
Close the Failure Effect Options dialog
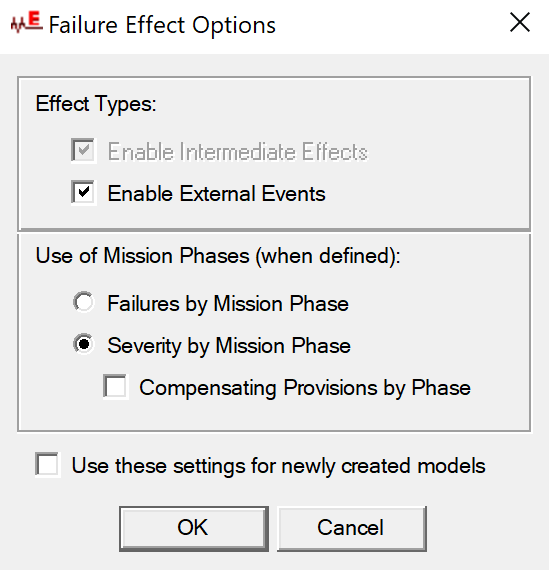coord(520,23)
